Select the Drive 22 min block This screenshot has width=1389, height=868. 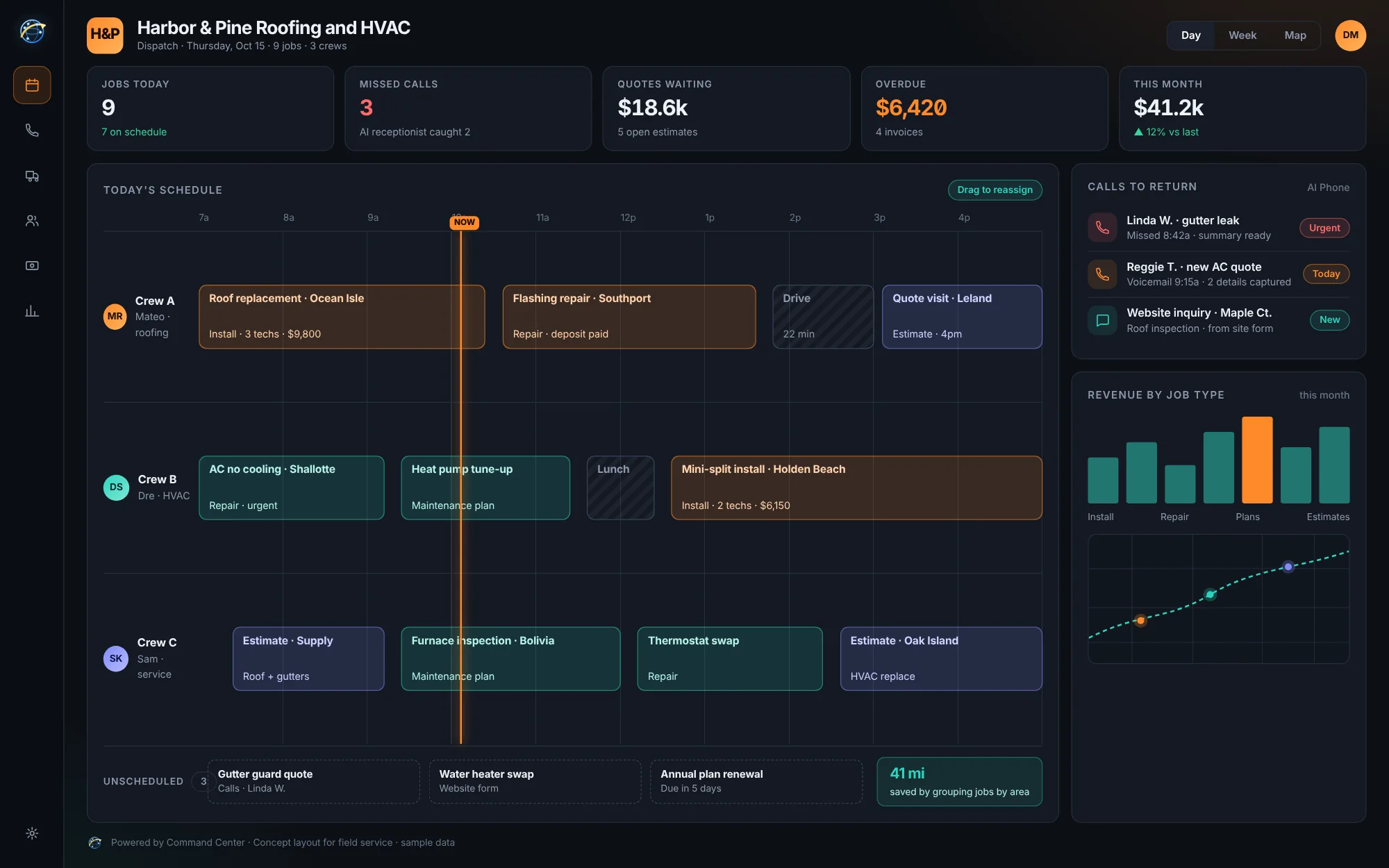point(823,317)
